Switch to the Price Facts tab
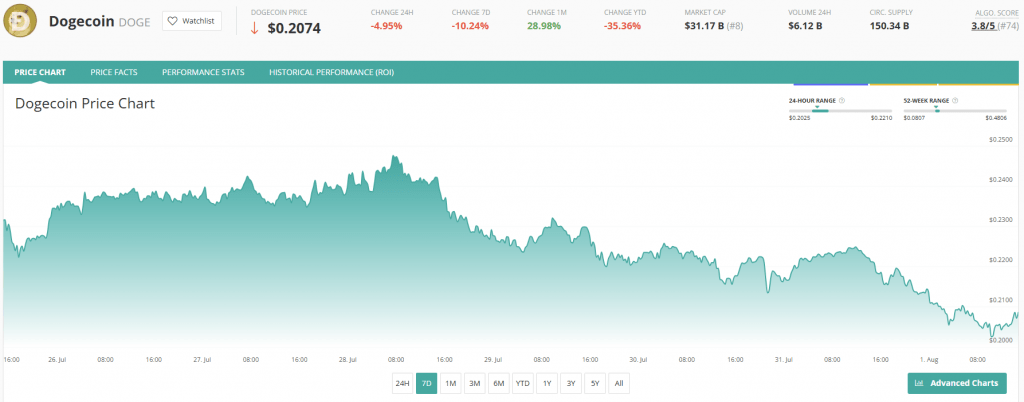Screen dimensions: 1024x402 [x=114, y=73]
